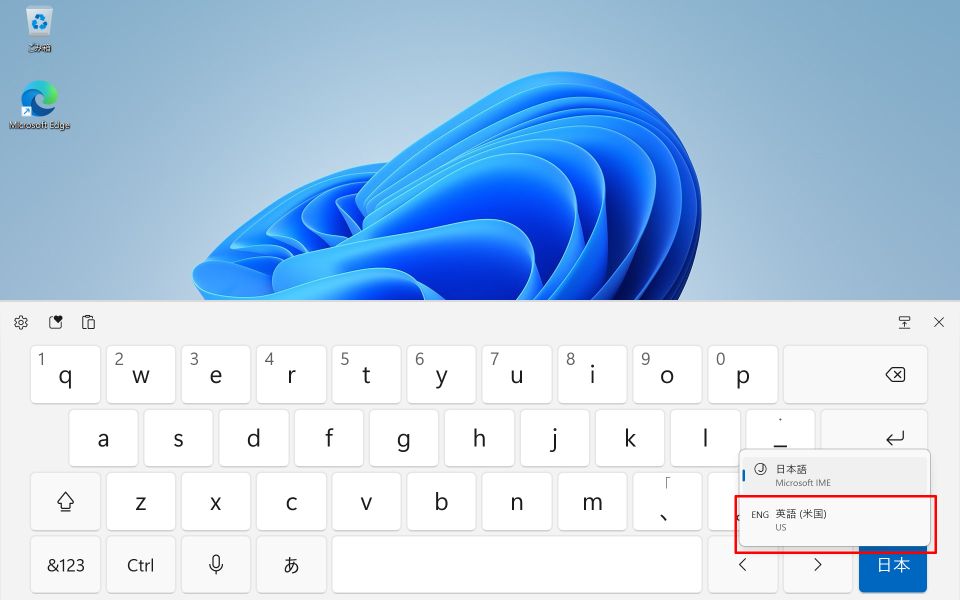The image size is (960, 600).
Task: Tap the backspace key
Action: (x=855, y=375)
